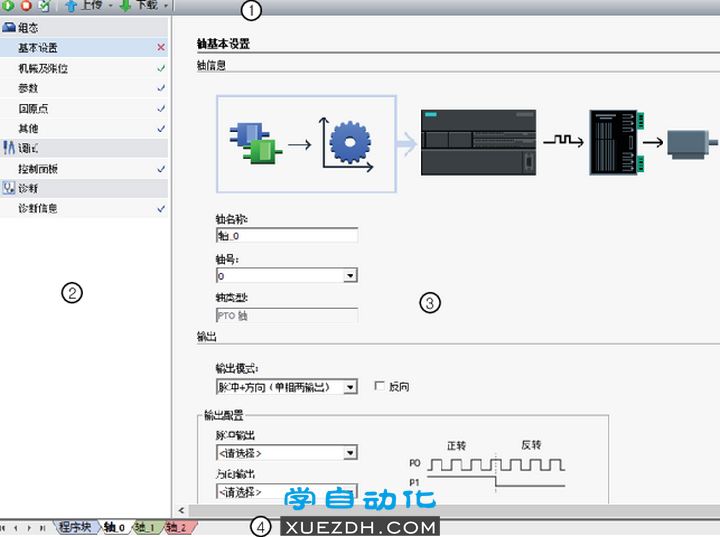Click the PLC controller image
720x537 pixels.
tap(478, 142)
